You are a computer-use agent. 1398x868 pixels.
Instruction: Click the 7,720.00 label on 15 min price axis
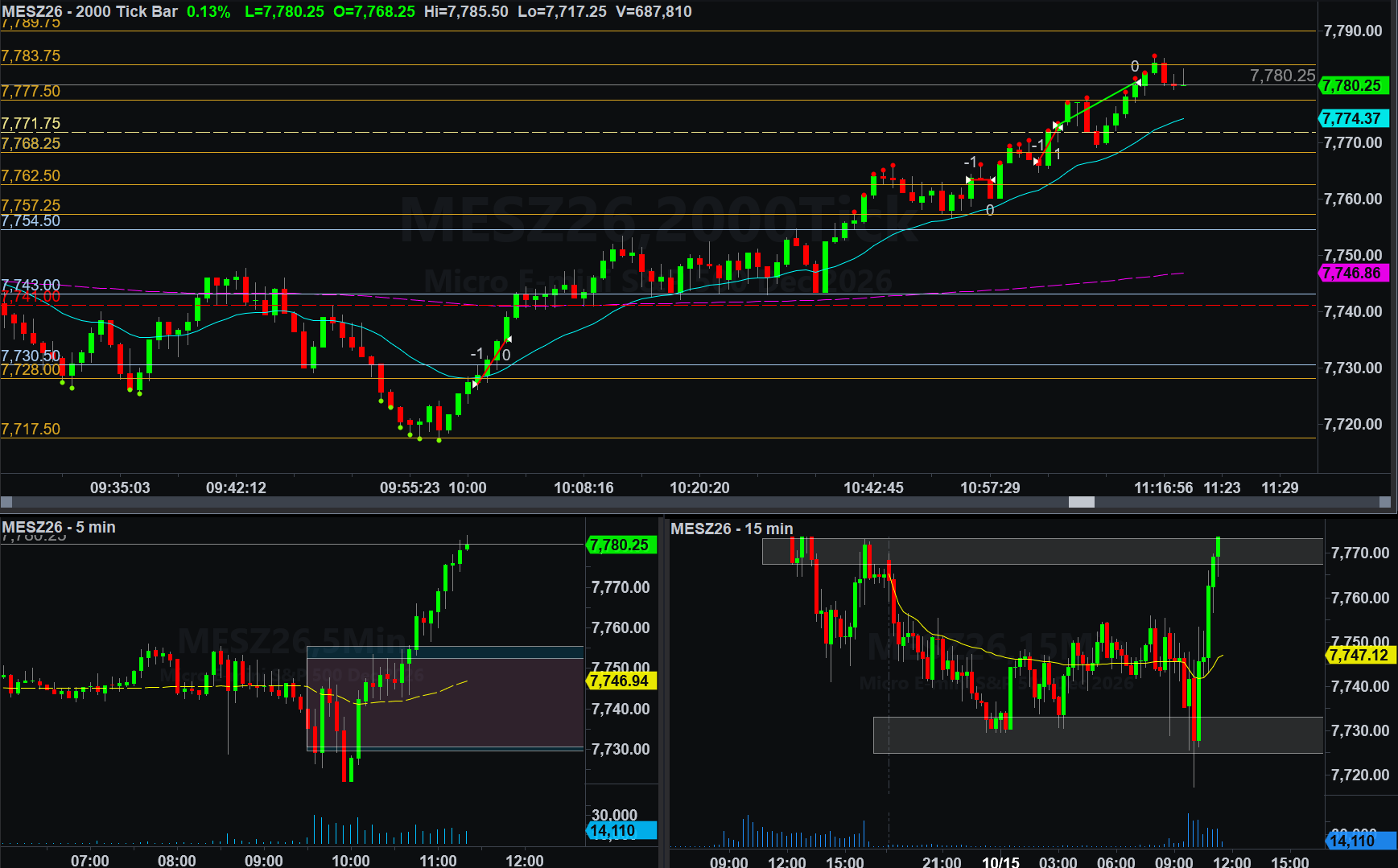click(1360, 775)
